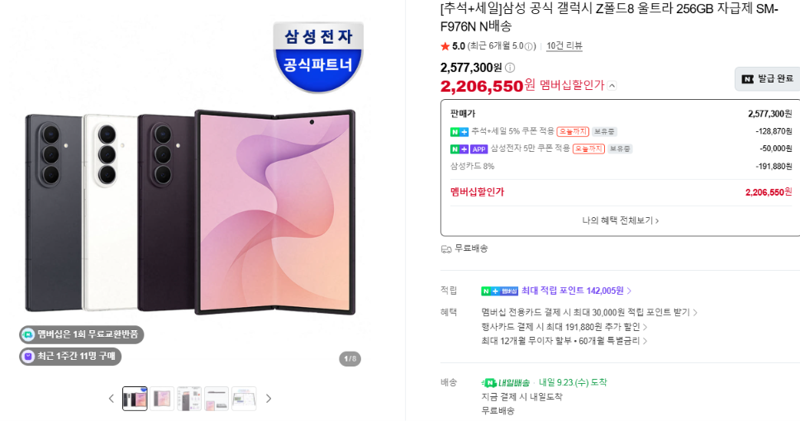
Task: Click the 삼성전자 공식파트너 badge
Action: pos(318,57)
